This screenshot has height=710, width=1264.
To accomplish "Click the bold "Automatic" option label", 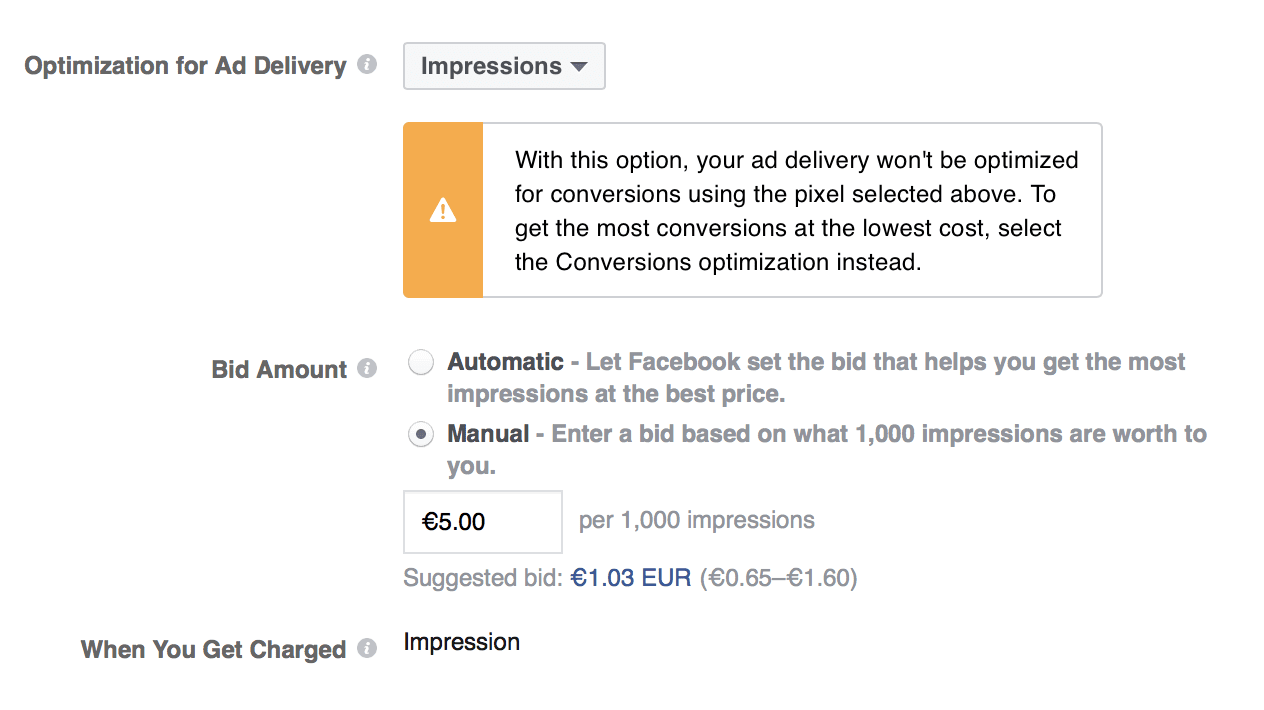I will click(x=505, y=362).
